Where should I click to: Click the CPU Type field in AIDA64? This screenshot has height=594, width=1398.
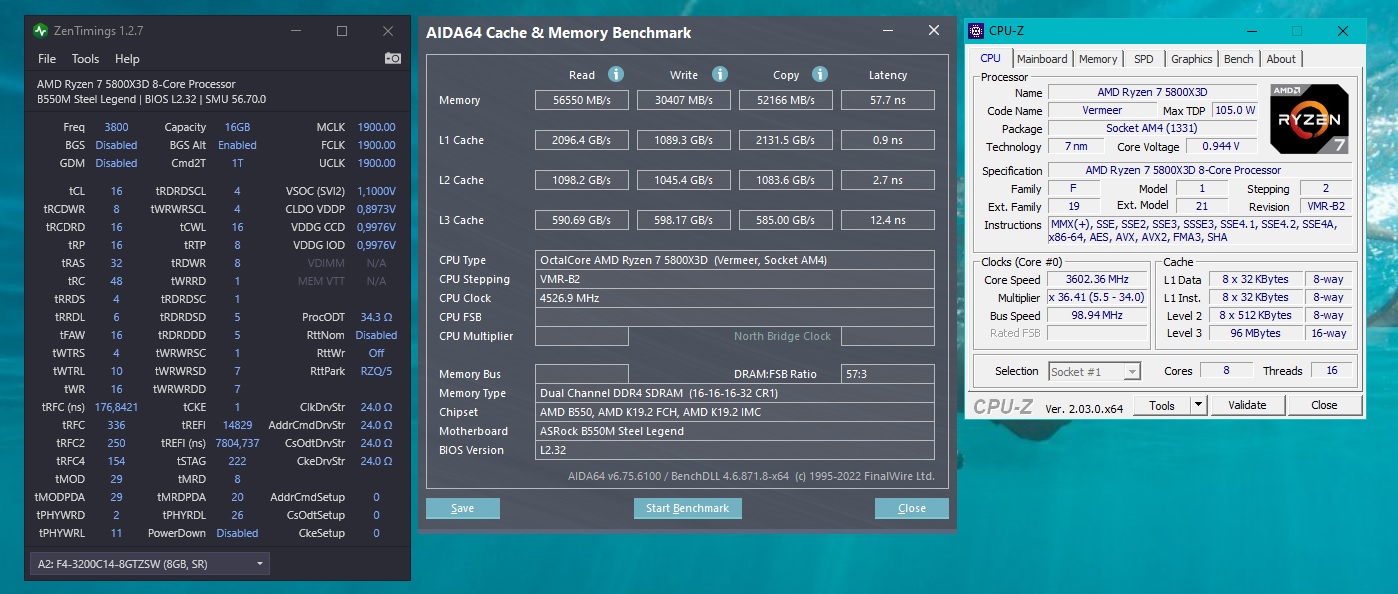pyautogui.click(x=735, y=260)
